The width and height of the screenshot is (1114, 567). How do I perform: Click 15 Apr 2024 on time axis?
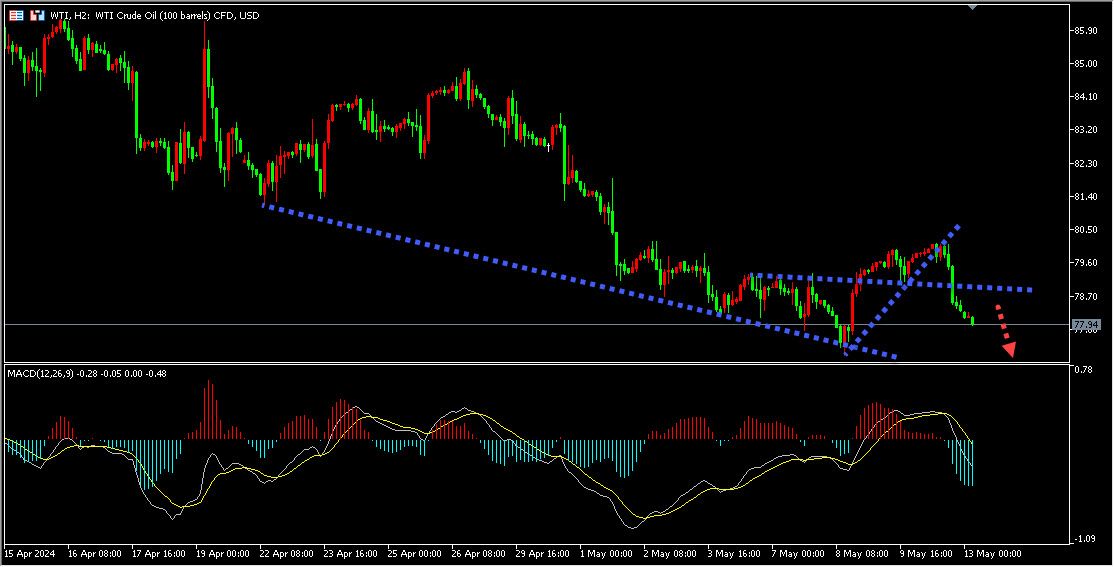(30, 552)
